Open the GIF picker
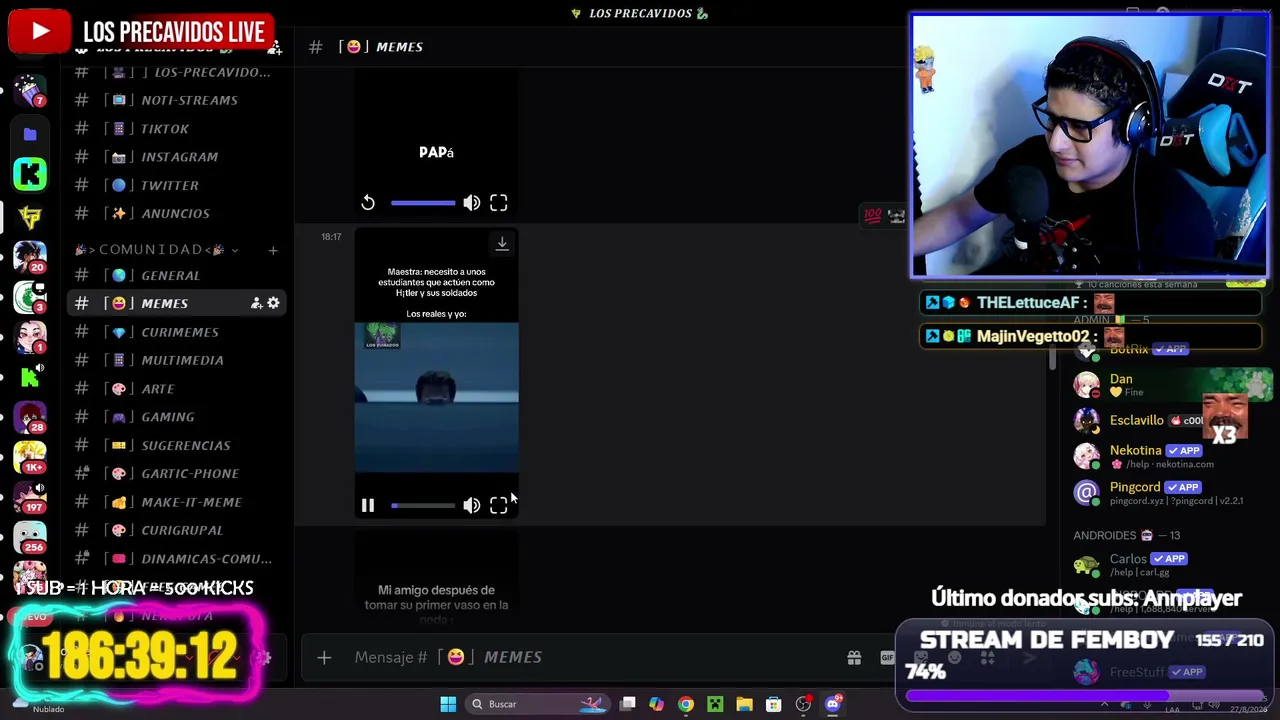This screenshot has height=720, width=1280. (x=887, y=657)
